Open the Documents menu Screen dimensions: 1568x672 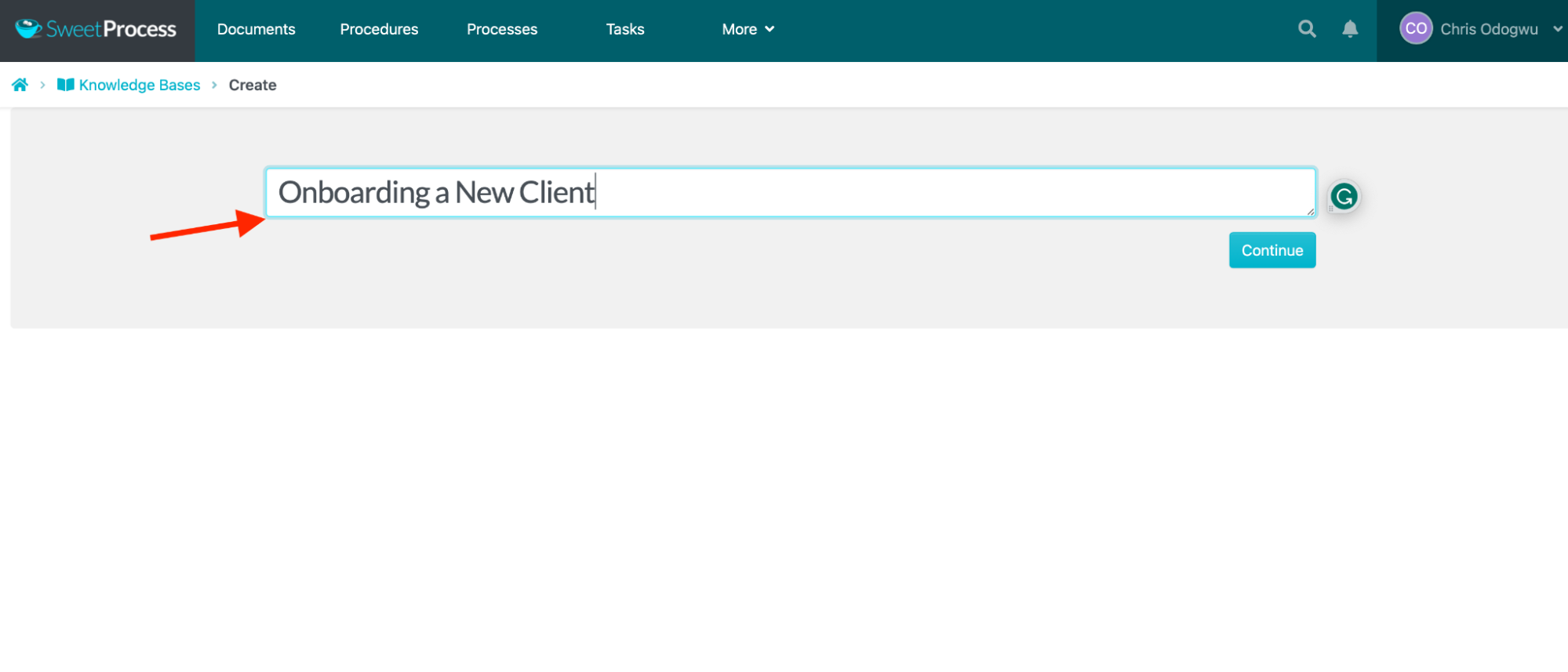point(256,29)
